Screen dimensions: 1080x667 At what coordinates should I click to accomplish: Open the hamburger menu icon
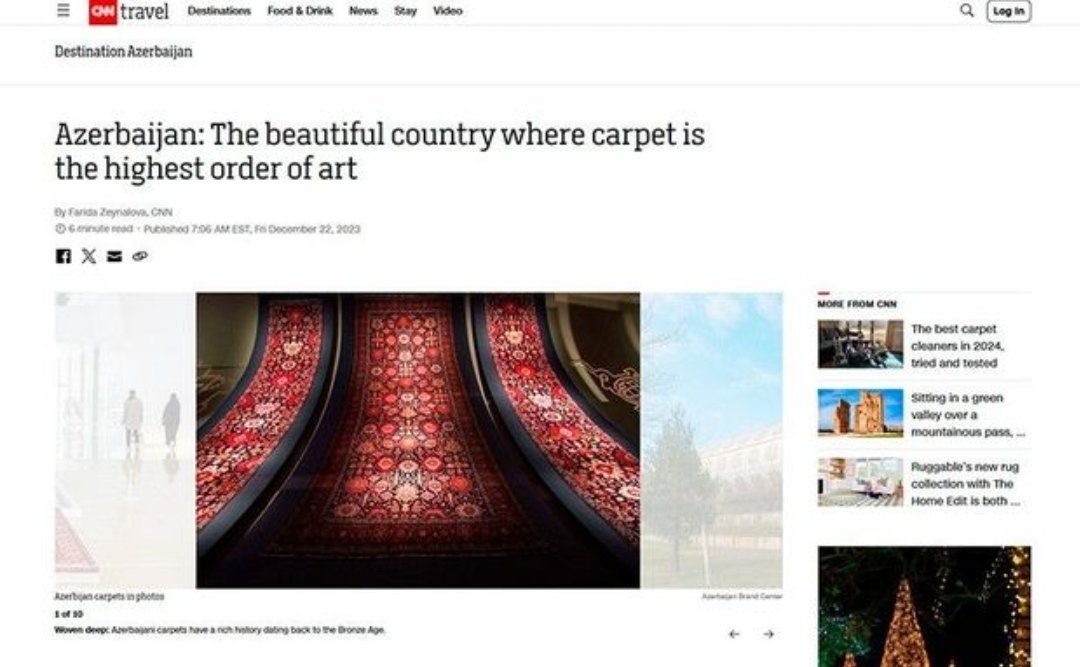click(x=63, y=10)
